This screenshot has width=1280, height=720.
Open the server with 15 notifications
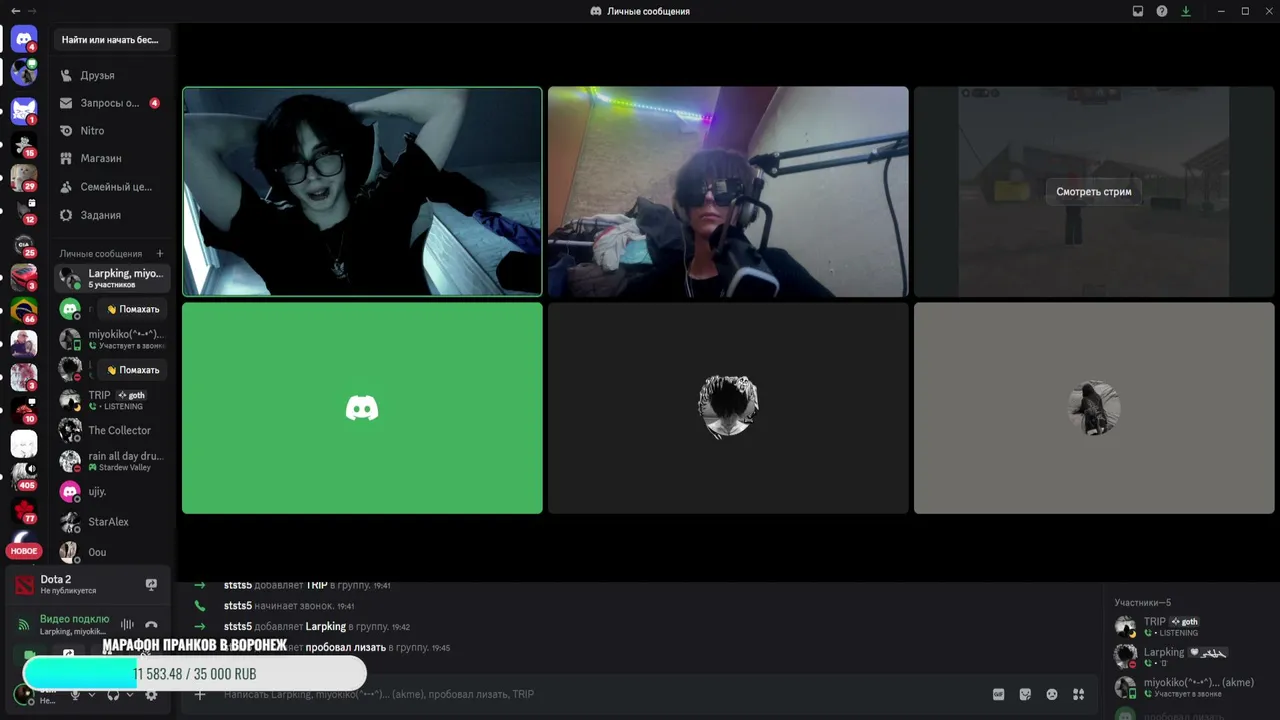tap(24, 143)
